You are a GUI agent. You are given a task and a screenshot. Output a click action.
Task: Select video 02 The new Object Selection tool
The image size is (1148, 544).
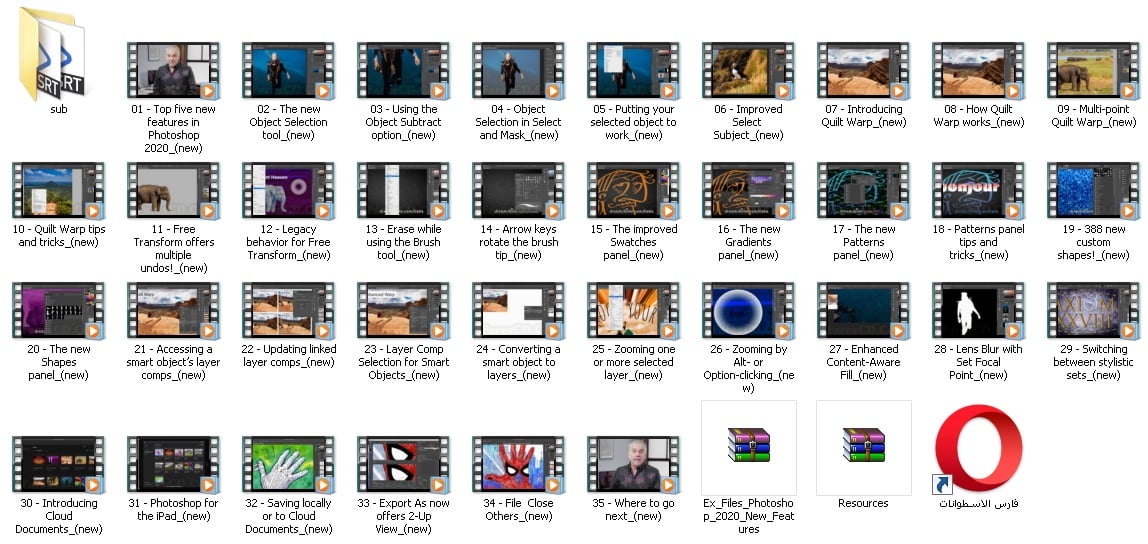(x=288, y=70)
